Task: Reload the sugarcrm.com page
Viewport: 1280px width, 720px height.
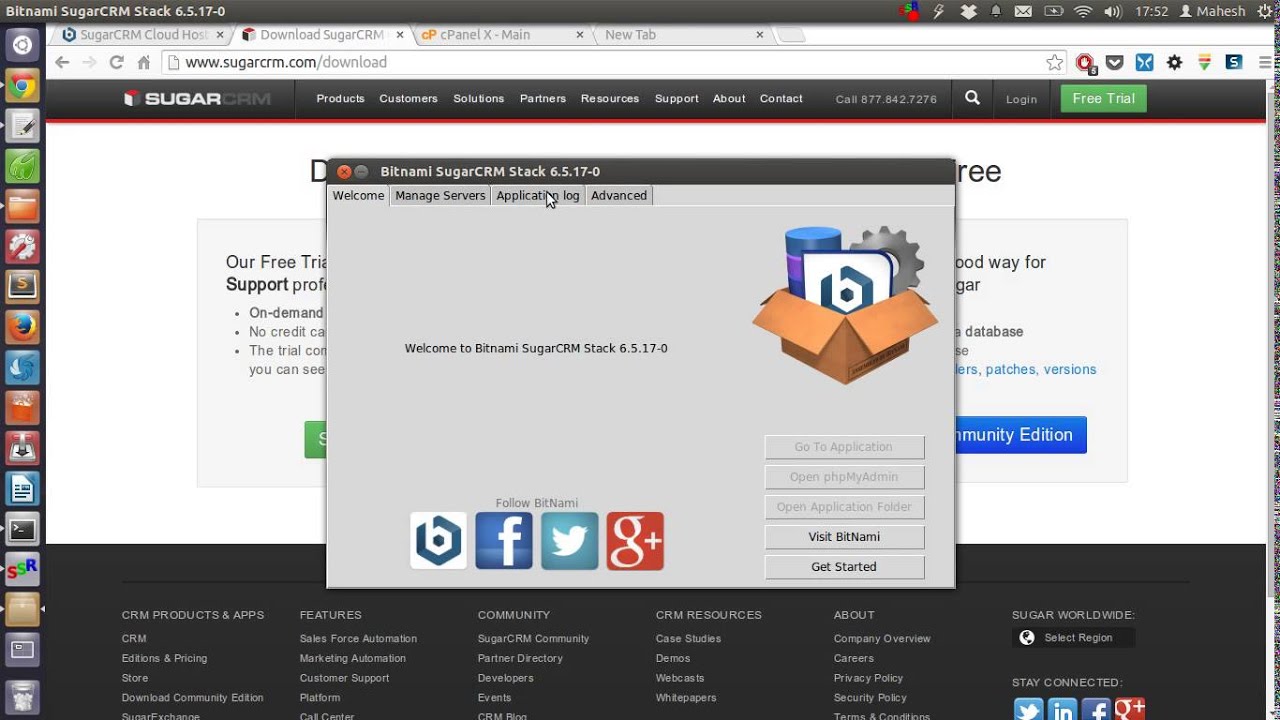Action: 116,62
